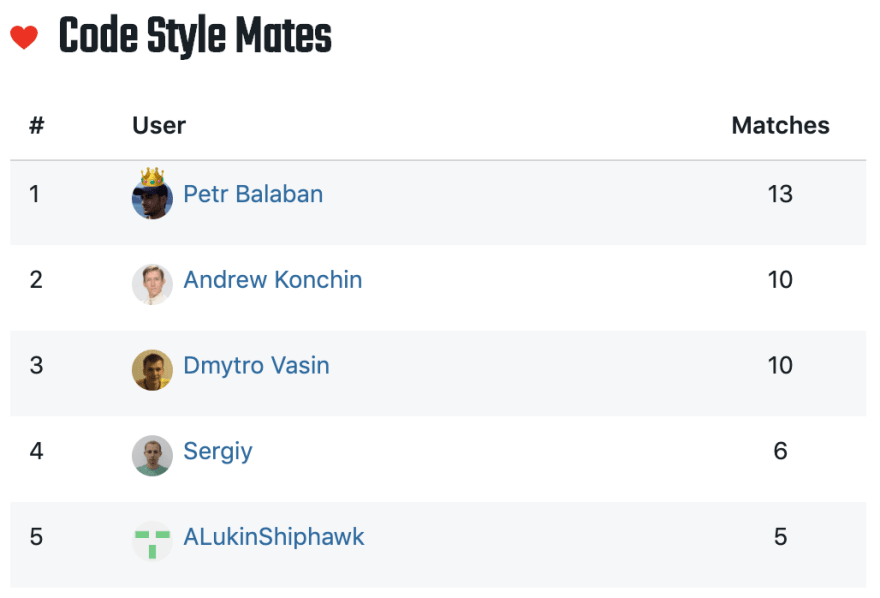Viewport: 880px width, 598px height.
Task: Click the Code Style Mates heading
Action: pyautogui.click(x=195, y=36)
